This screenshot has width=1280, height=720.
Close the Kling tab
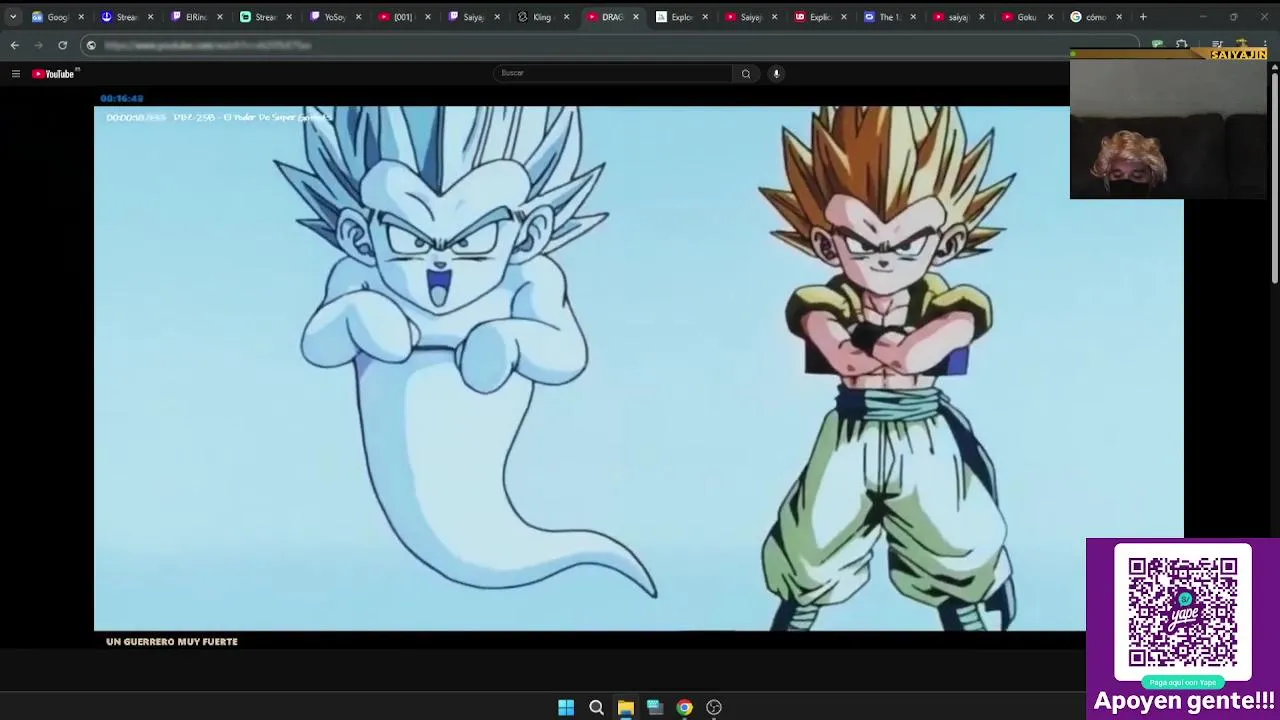566,17
